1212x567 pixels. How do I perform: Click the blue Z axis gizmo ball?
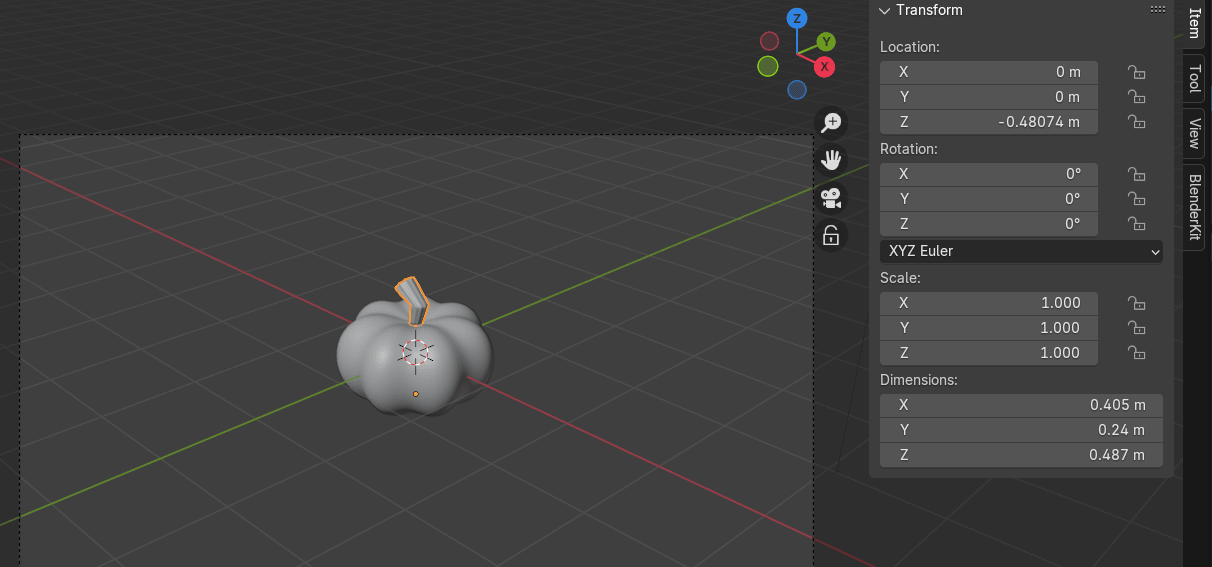[x=797, y=18]
